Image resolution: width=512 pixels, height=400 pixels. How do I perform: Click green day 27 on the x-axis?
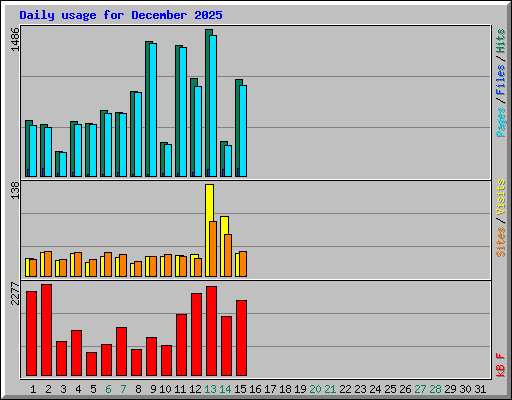(x=420, y=389)
